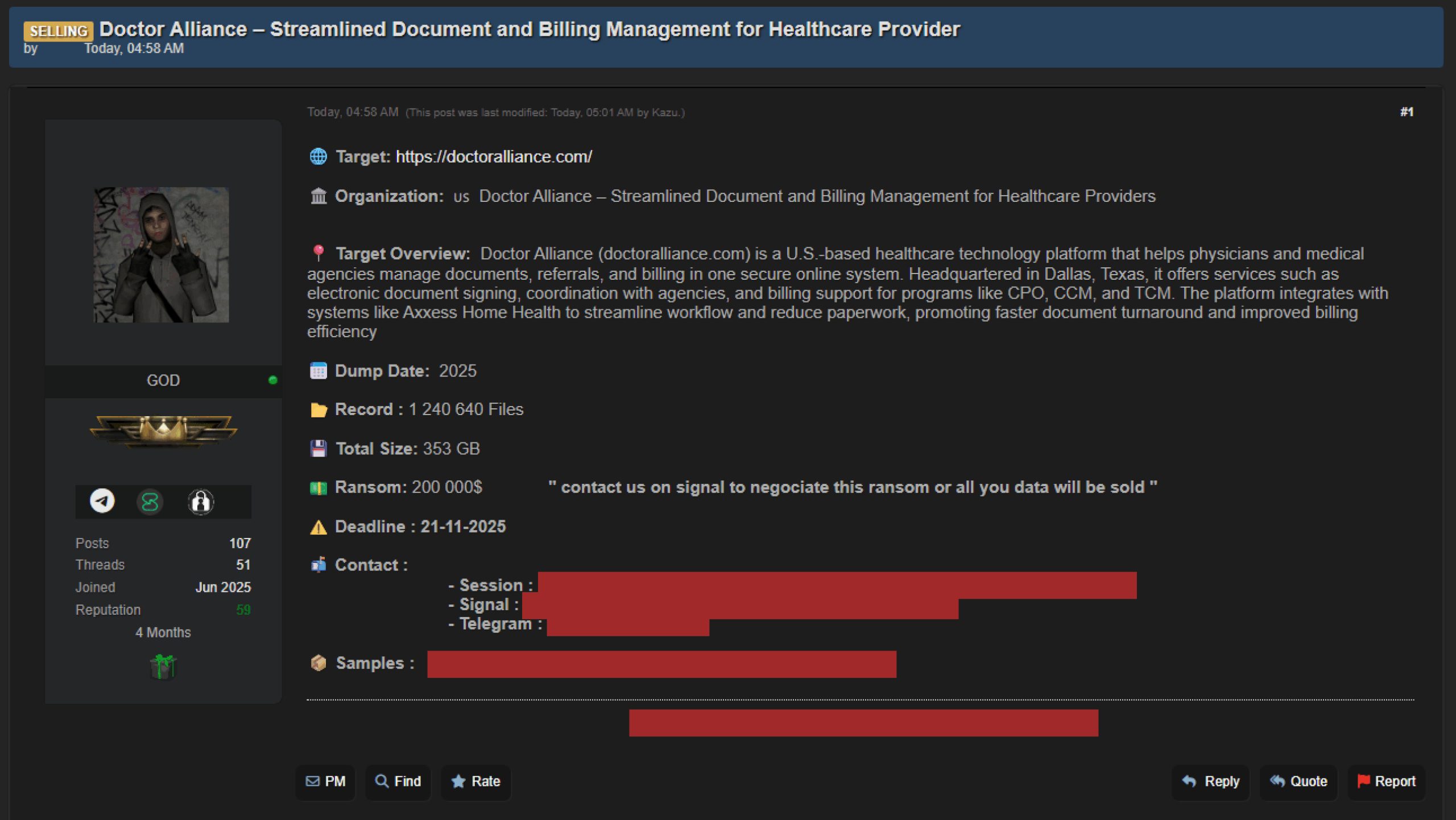Click the package icon beside Samples
This screenshot has height=820, width=1456.
tap(318, 663)
